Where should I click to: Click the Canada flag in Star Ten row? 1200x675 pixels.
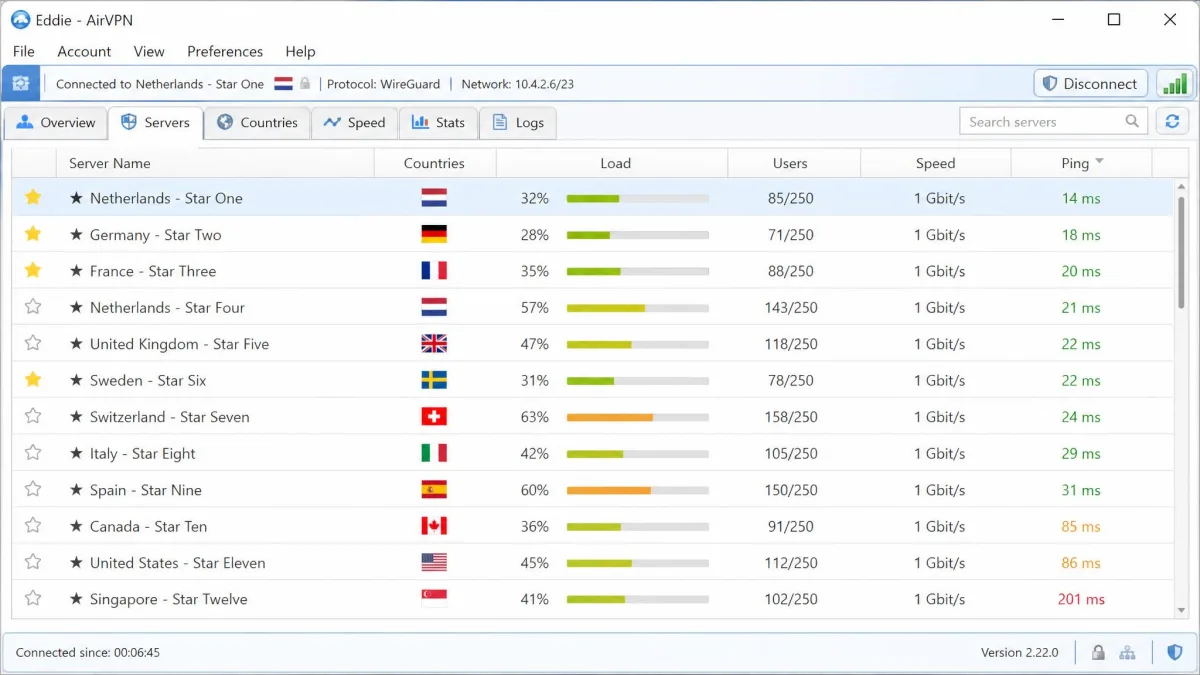coord(434,526)
